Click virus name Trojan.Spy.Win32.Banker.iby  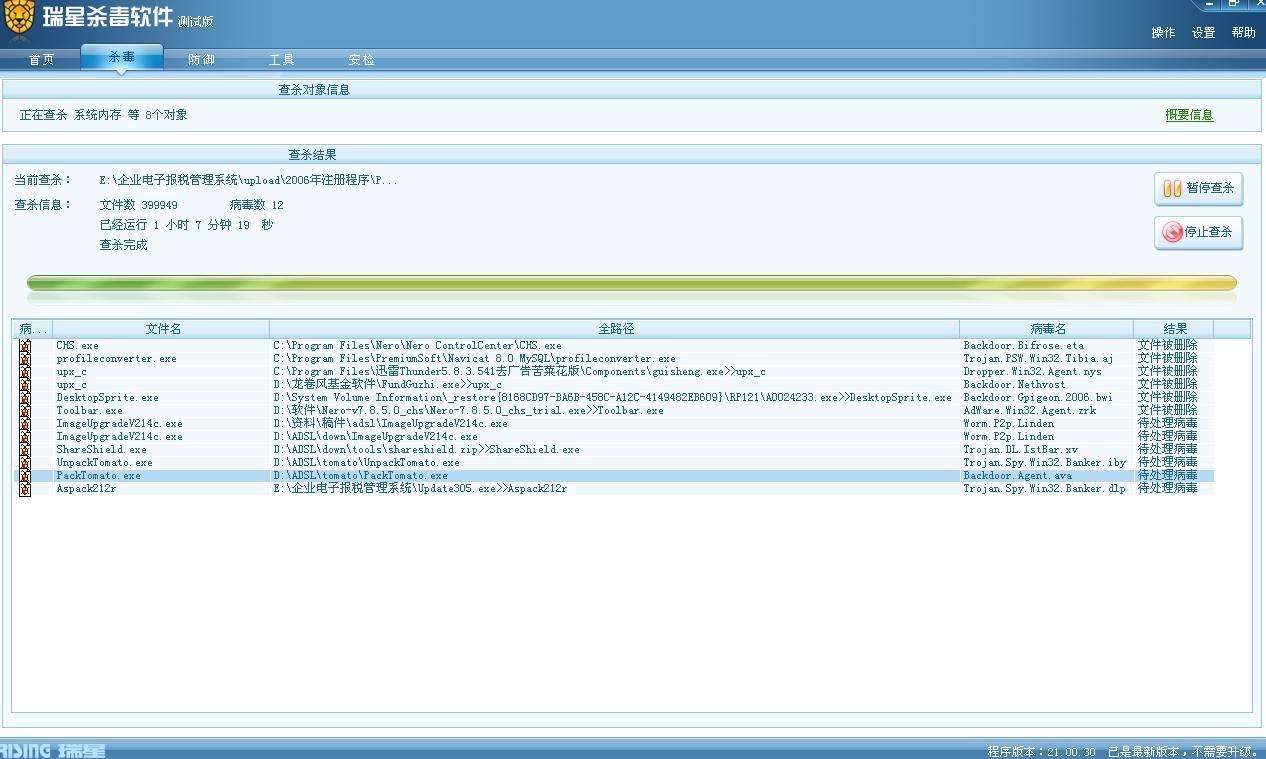pos(1045,463)
